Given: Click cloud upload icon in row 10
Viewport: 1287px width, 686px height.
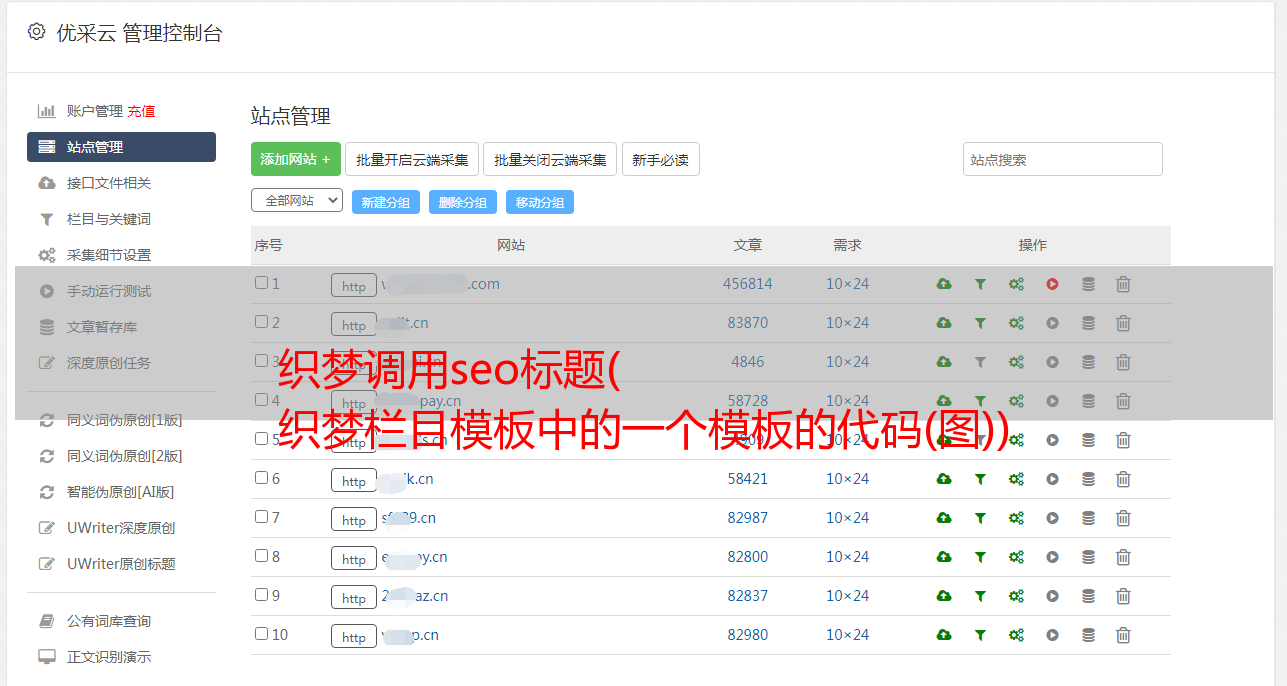Looking at the screenshot, I should coord(944,635).
